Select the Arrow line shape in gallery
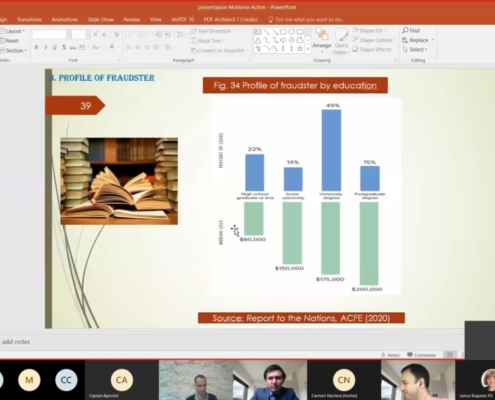The image size is (495, 400). 275,32
